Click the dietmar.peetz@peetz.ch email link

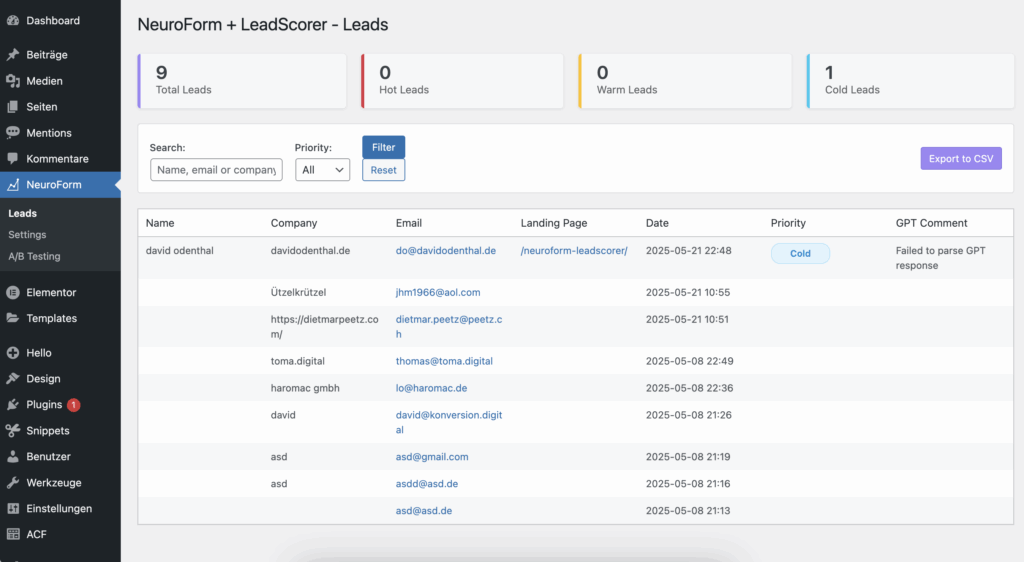449,326
